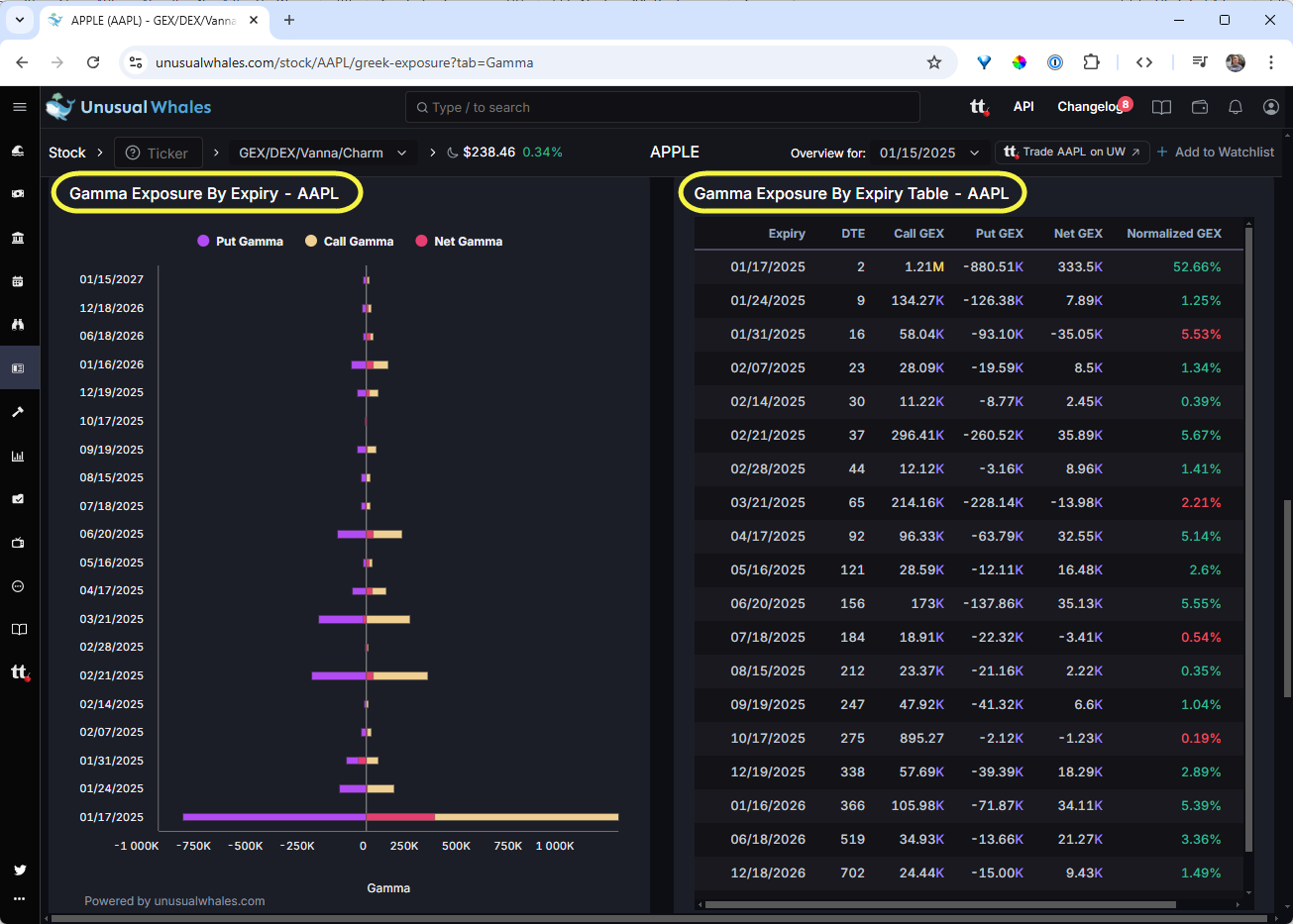Open the book icon in the left sidebar
Image resolution: width=1293 pixels, height=924 pixels.
(18, 630)
